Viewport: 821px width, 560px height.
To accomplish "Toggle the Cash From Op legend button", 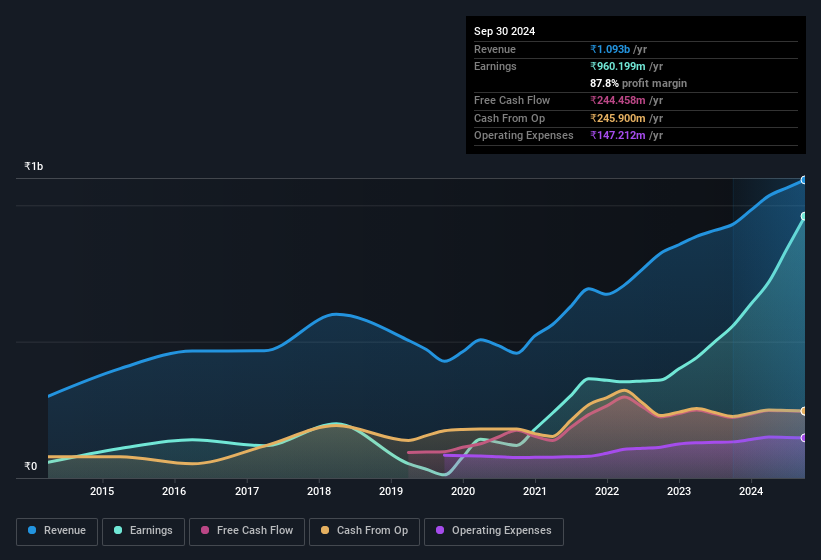I will click(364, 531).
